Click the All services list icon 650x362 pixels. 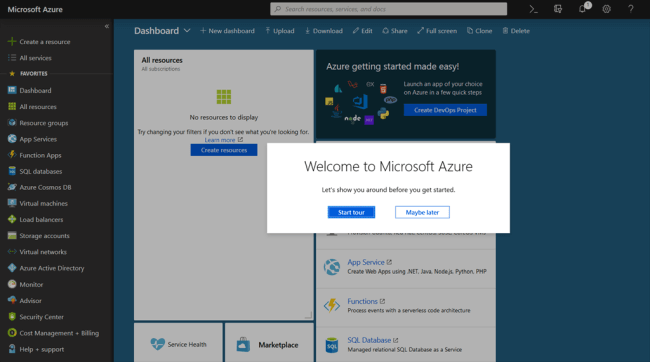click(12, 58)
